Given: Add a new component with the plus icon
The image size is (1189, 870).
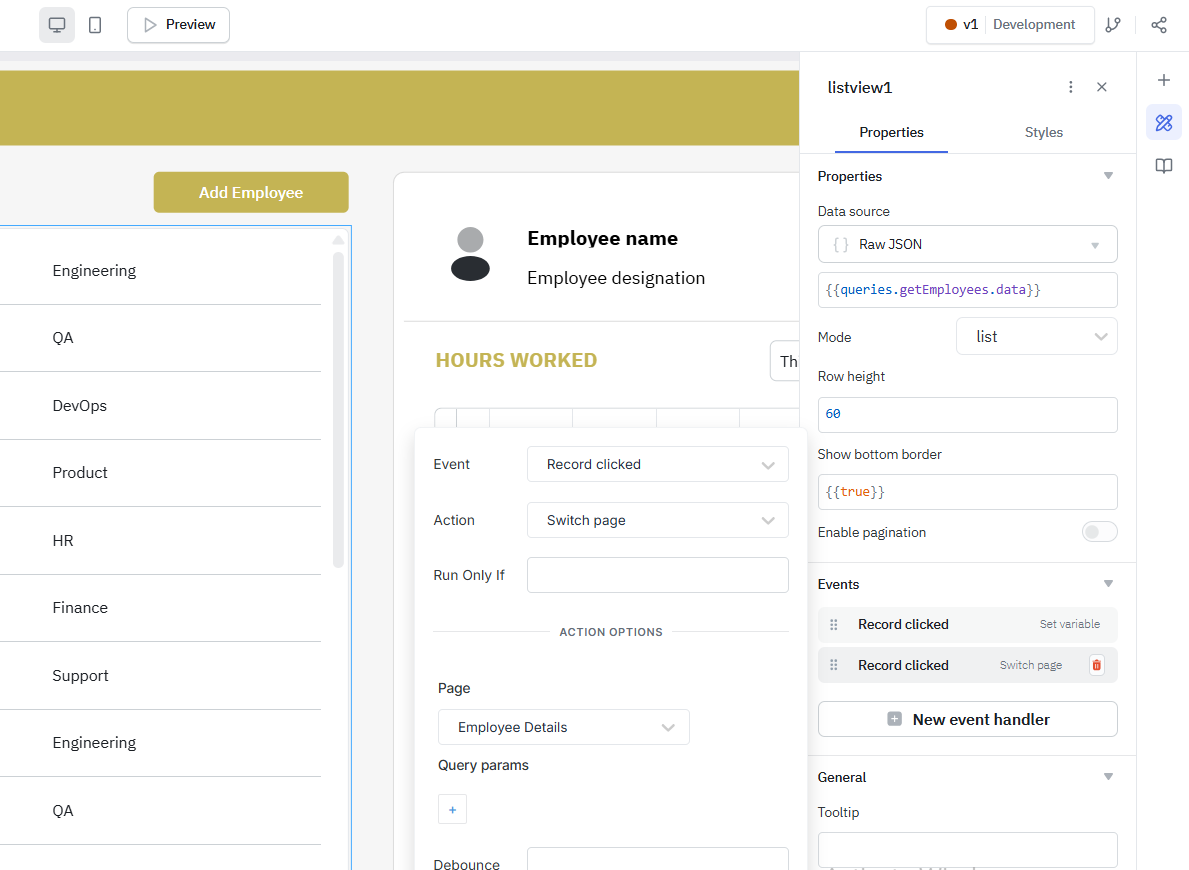Looking at the screenshot, I should (1164, 80).
